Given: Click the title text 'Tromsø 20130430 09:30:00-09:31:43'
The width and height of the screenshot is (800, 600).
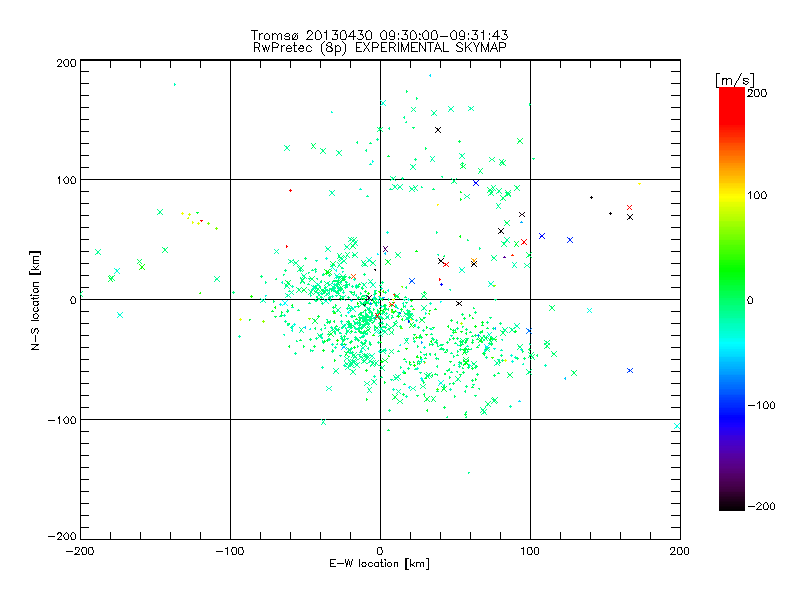Looking at the screenshot, I should click(379, 35).
